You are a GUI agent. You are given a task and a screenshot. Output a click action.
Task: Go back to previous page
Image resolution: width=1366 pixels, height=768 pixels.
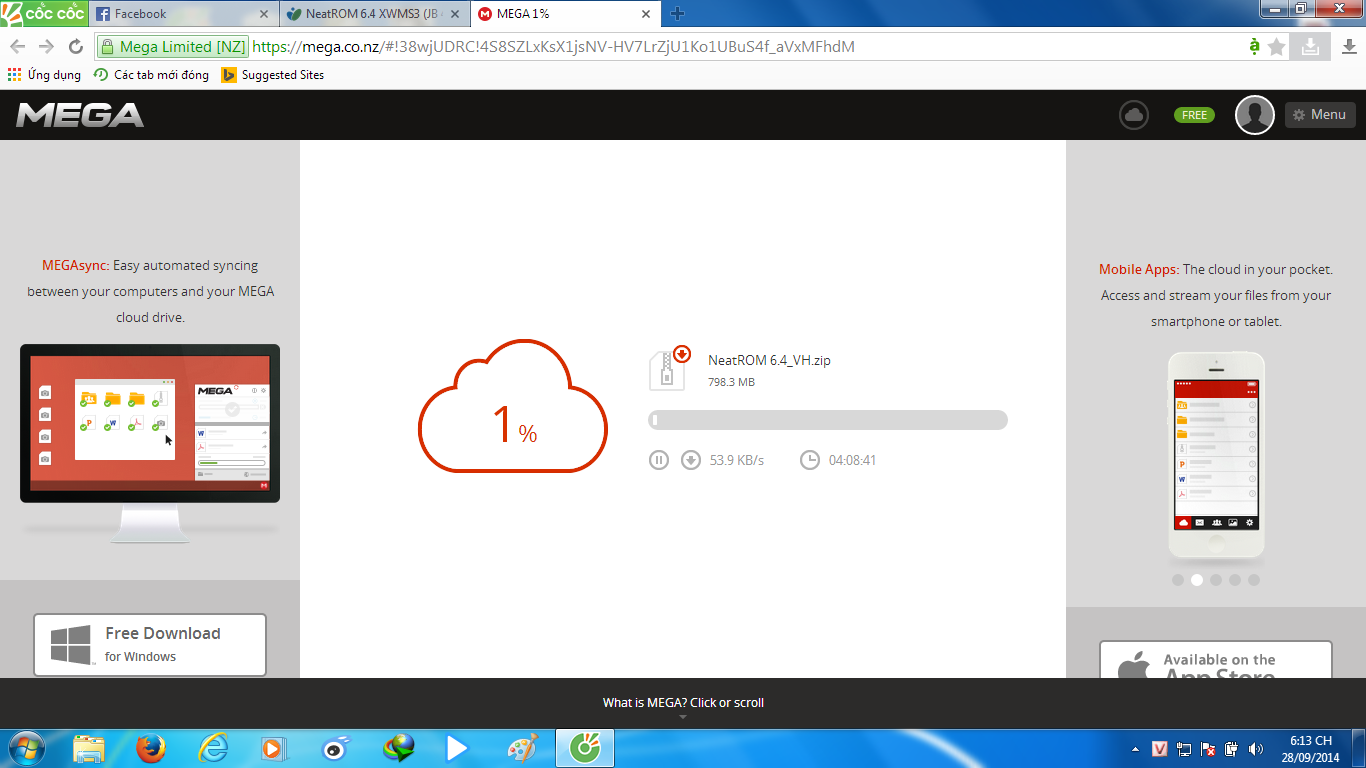pyautogui.click(x=17, y=46)
